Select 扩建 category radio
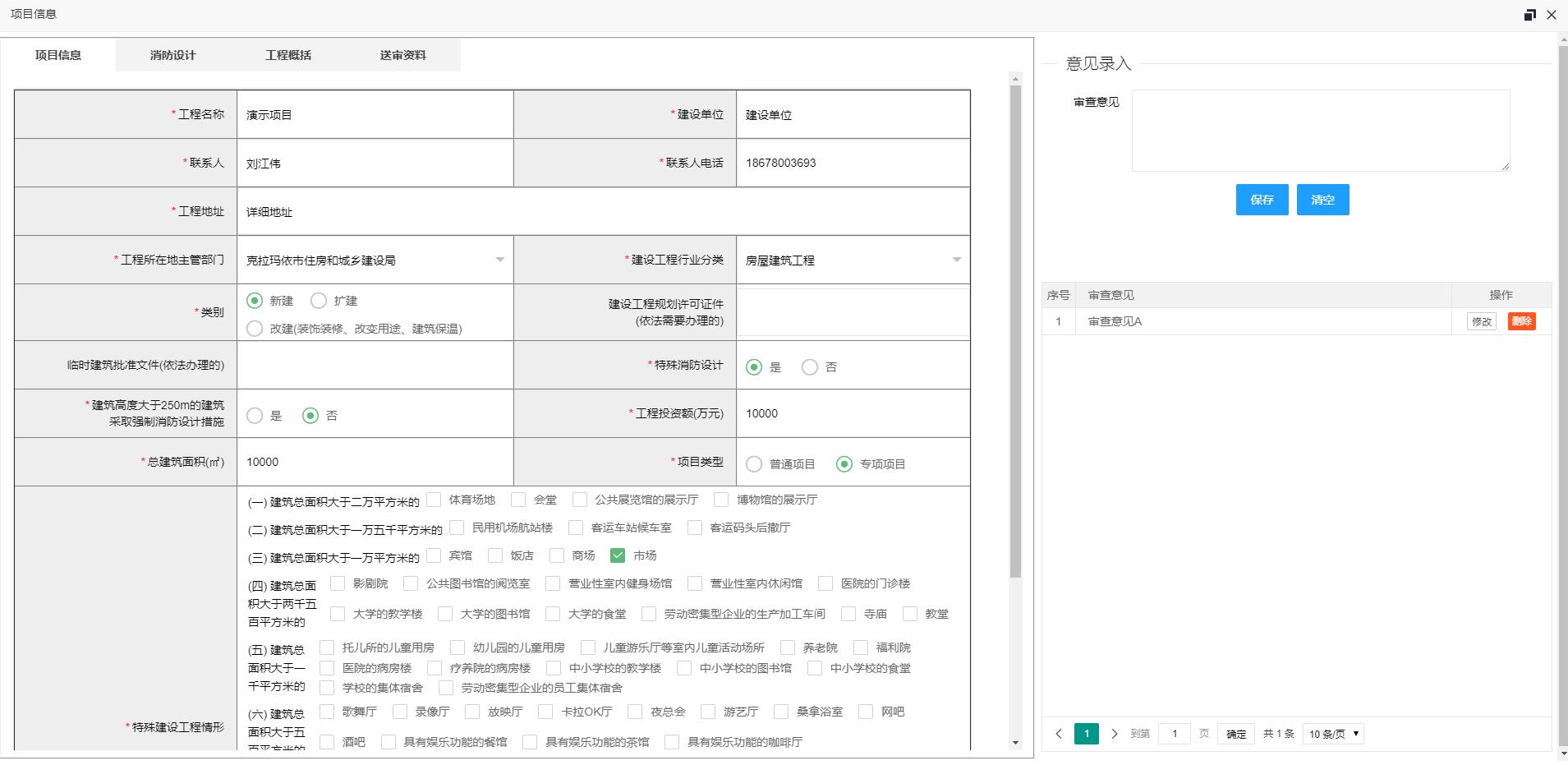This screenshot has height=765, width=1568. [319, 301]
